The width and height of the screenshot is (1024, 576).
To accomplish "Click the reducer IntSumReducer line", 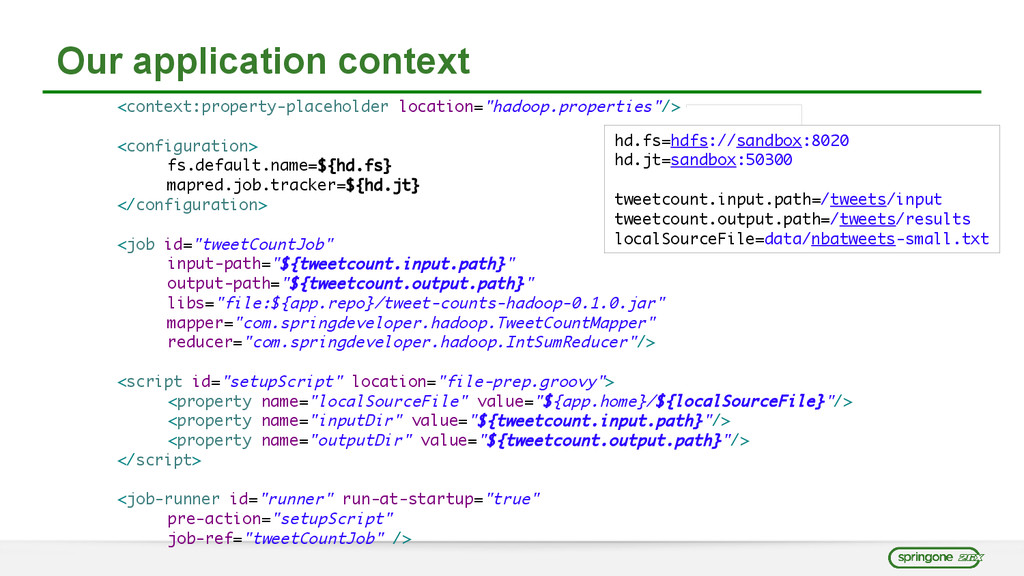I will coord(411,342).
